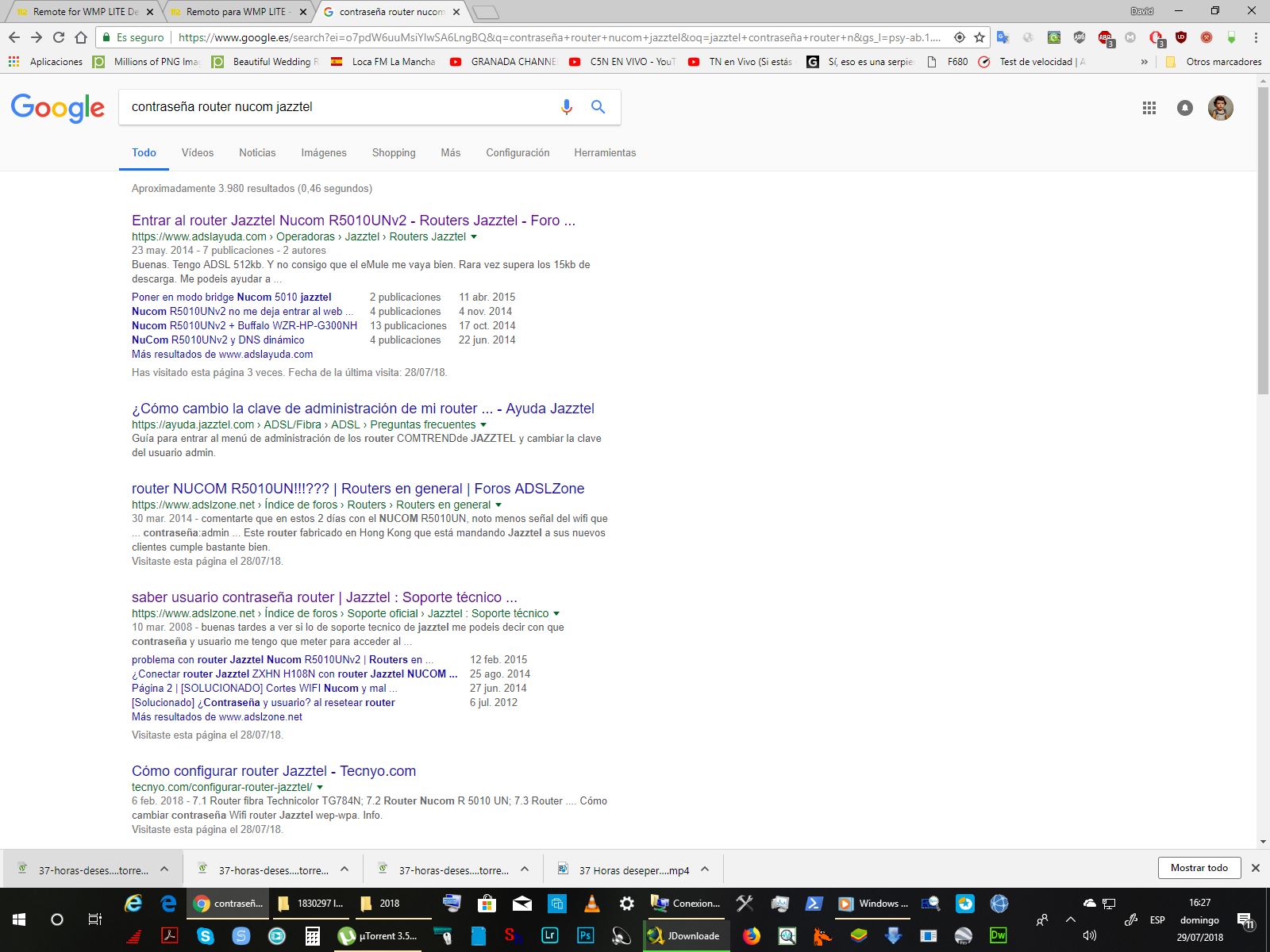Click Mostrar todo downloads button
The width and height of the screenshot is (1270, 952).
(x=1199, y=868)
